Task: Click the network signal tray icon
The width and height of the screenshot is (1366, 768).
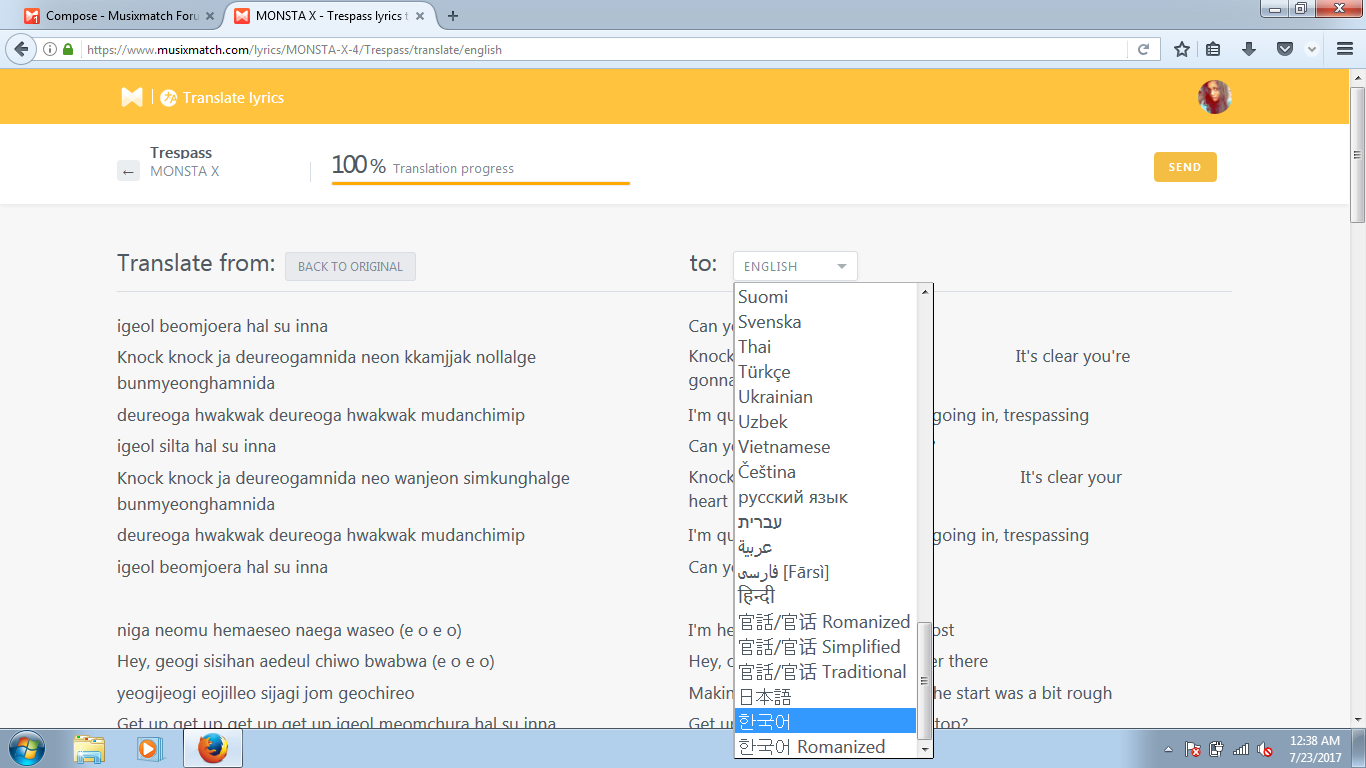Action: click(x=1241, y=749)
